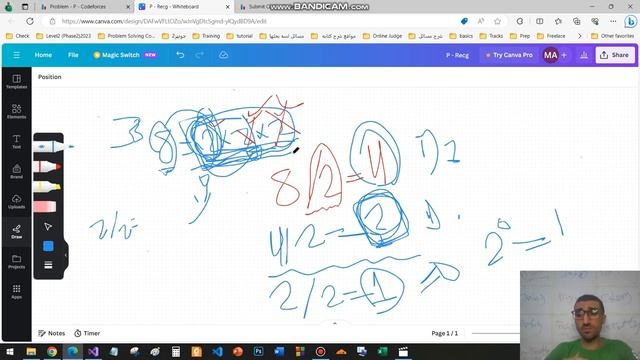The height and width of the screenshot is (360, 640).
Task: Open the Uploads panel in the sidebar
Action: 16,202
